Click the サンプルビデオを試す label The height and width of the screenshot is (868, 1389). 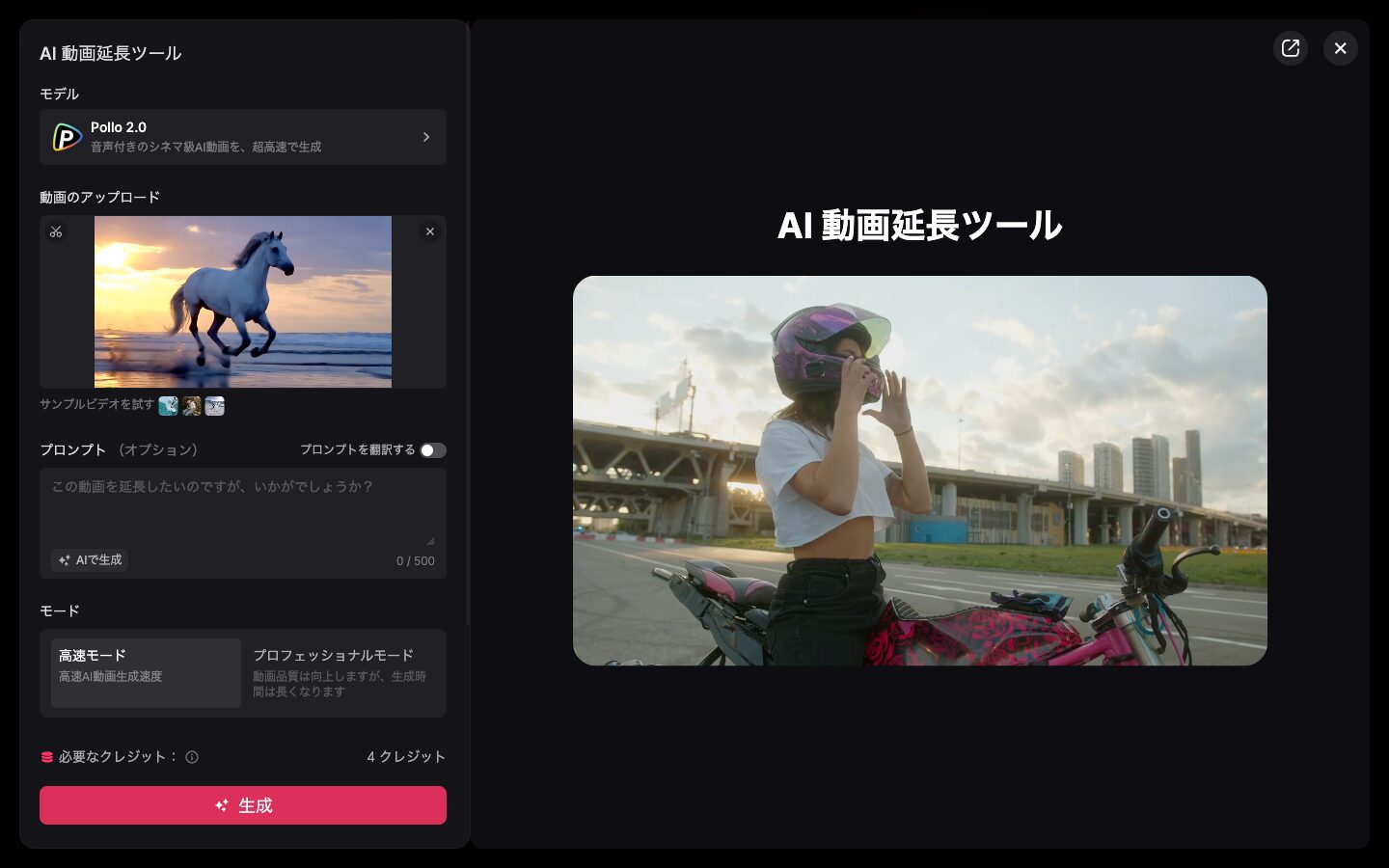click(x=96, y=404)
